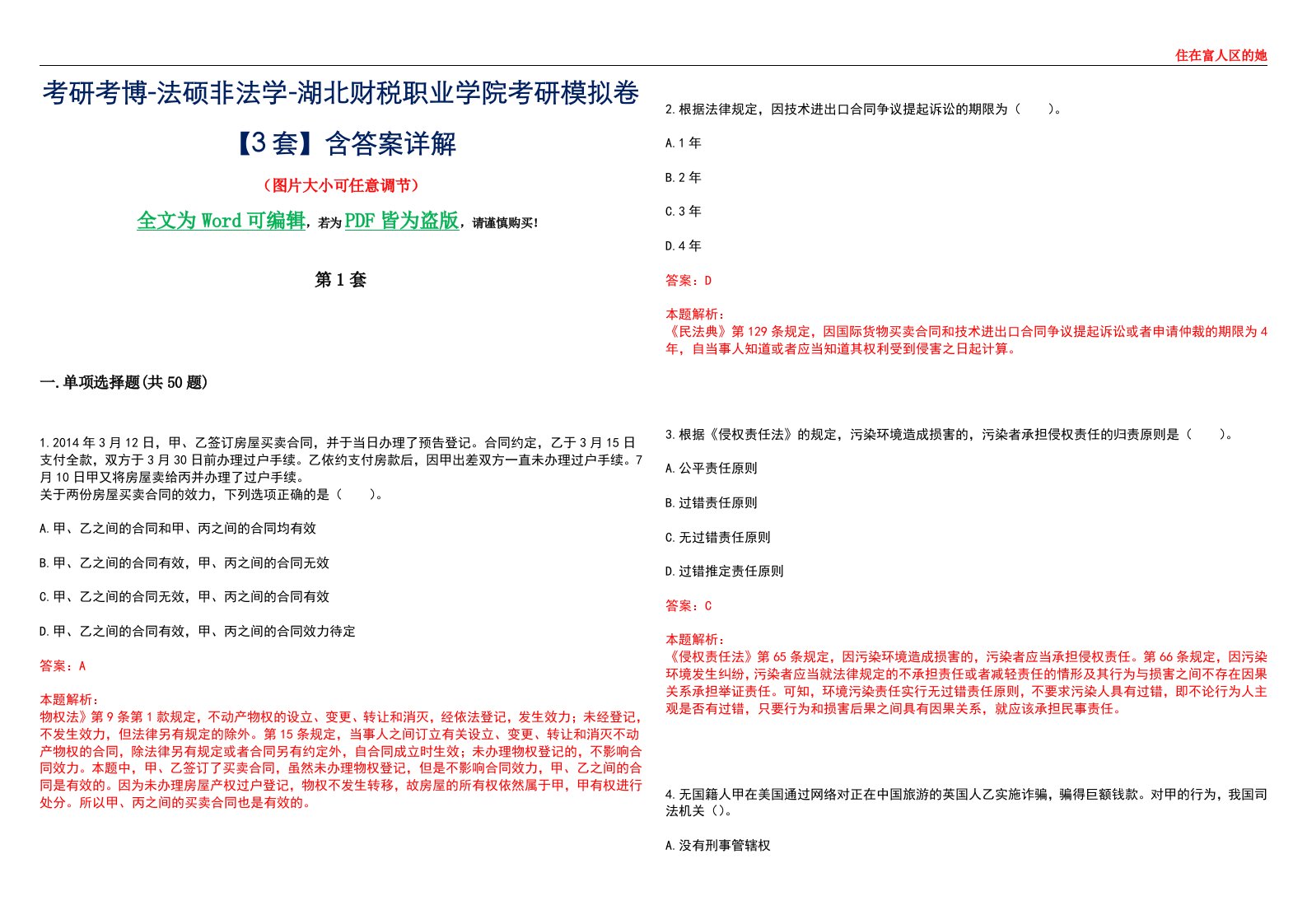This screenshot has width=1307, height=924.
Task: Select option A.公平责任原则
Action: click(x=712, y=469)
